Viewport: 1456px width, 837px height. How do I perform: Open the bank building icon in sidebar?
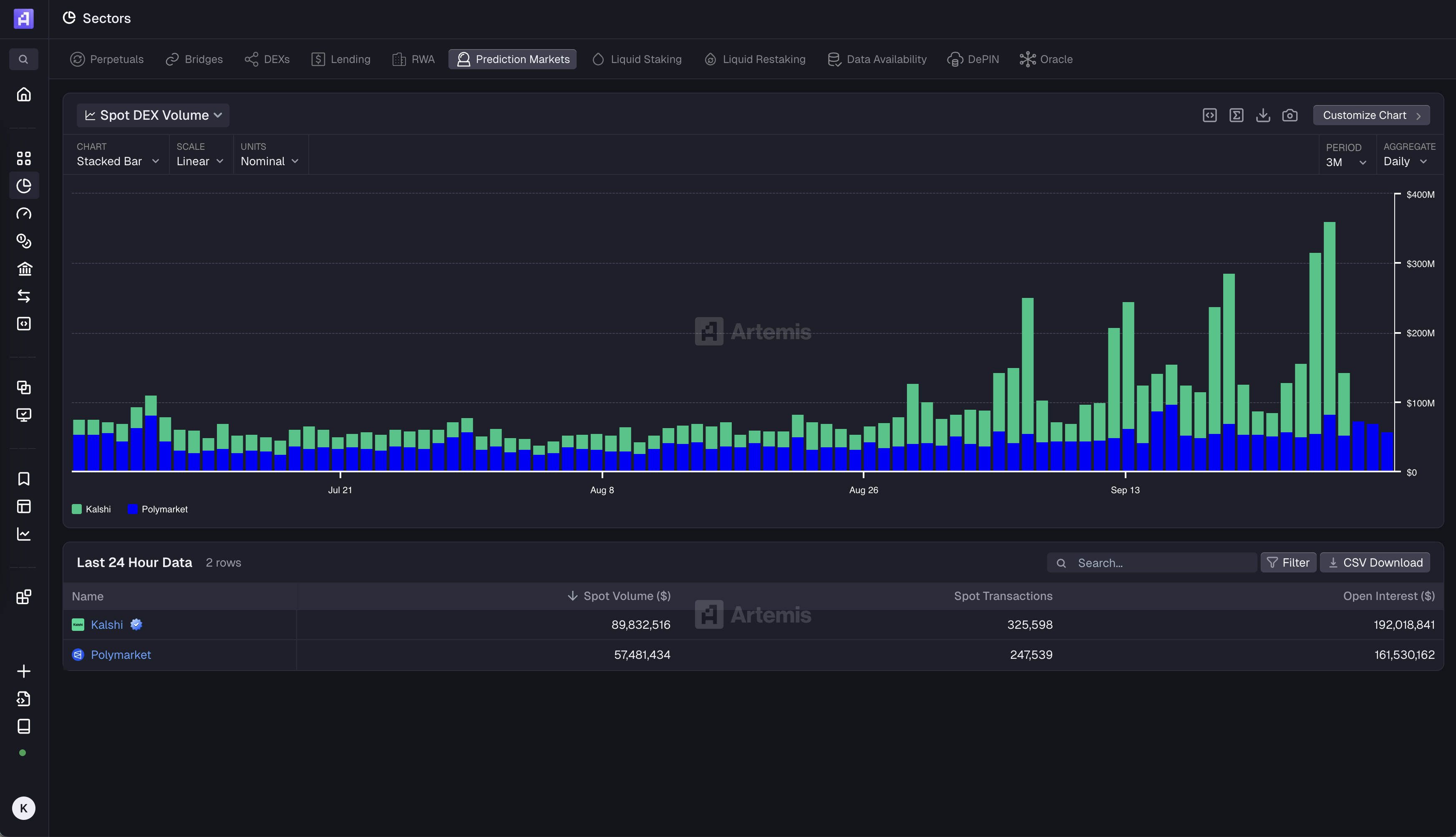click(23, 268)
